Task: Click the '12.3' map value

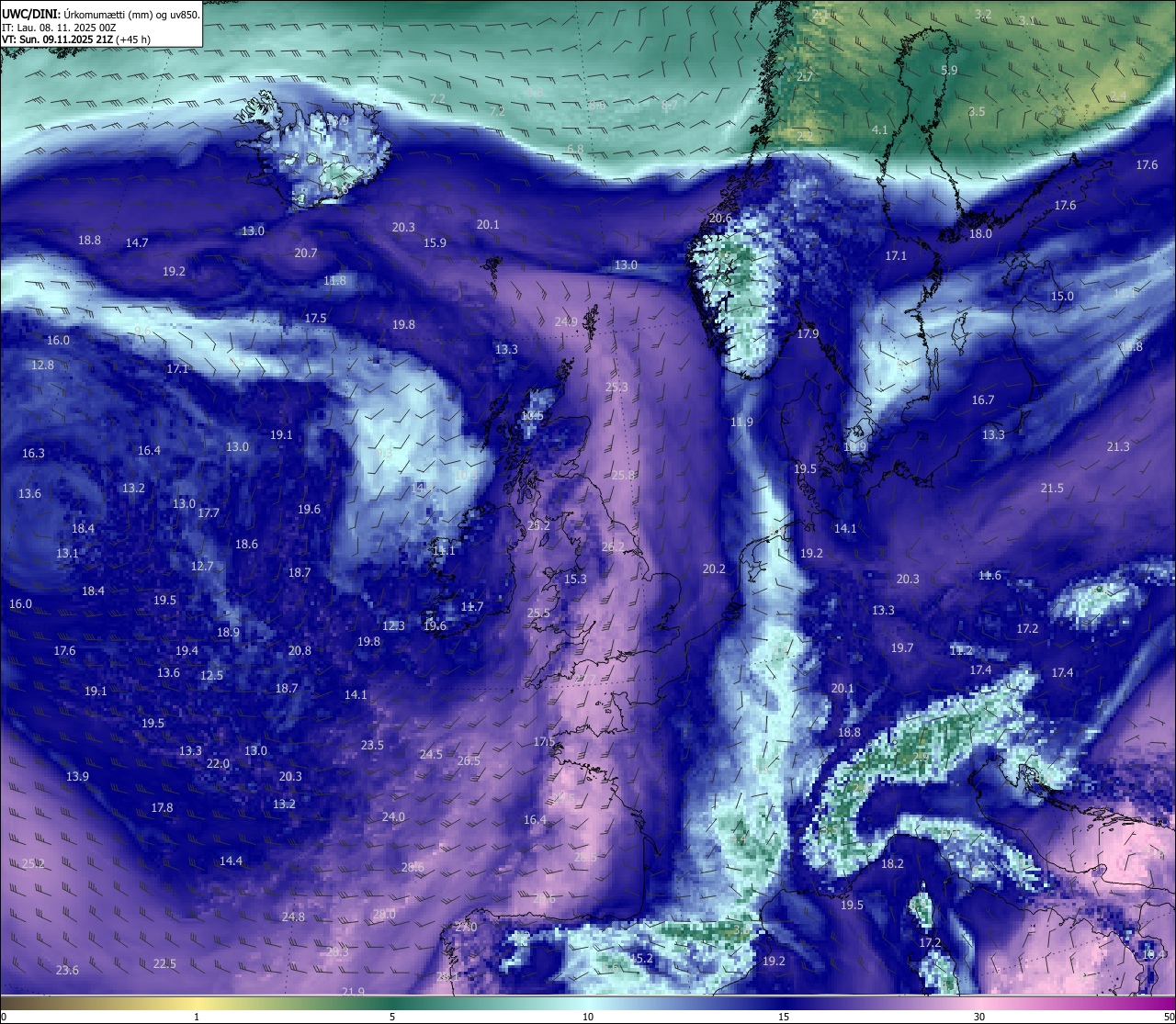Action: pyautogui.click(x=393, y=625)
